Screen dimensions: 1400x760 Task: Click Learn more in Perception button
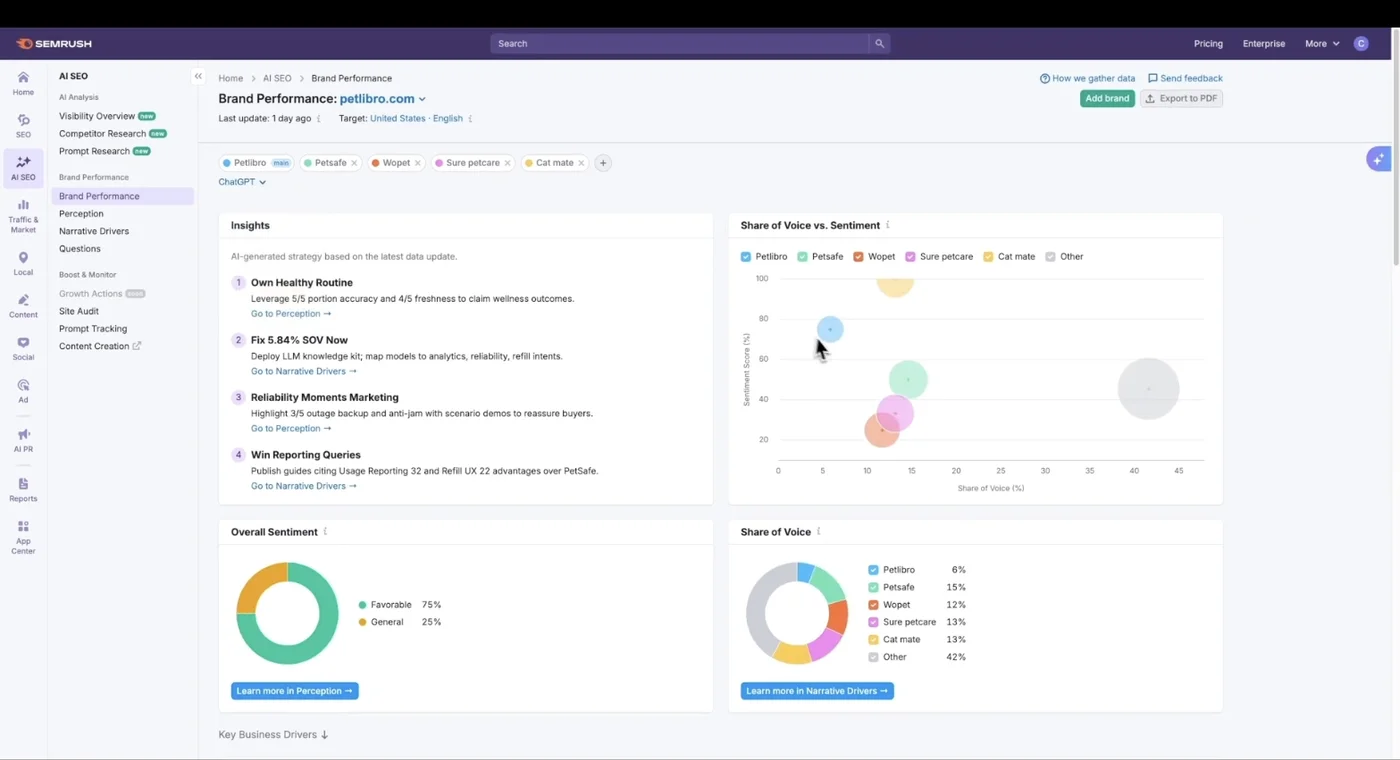point(295,691)
